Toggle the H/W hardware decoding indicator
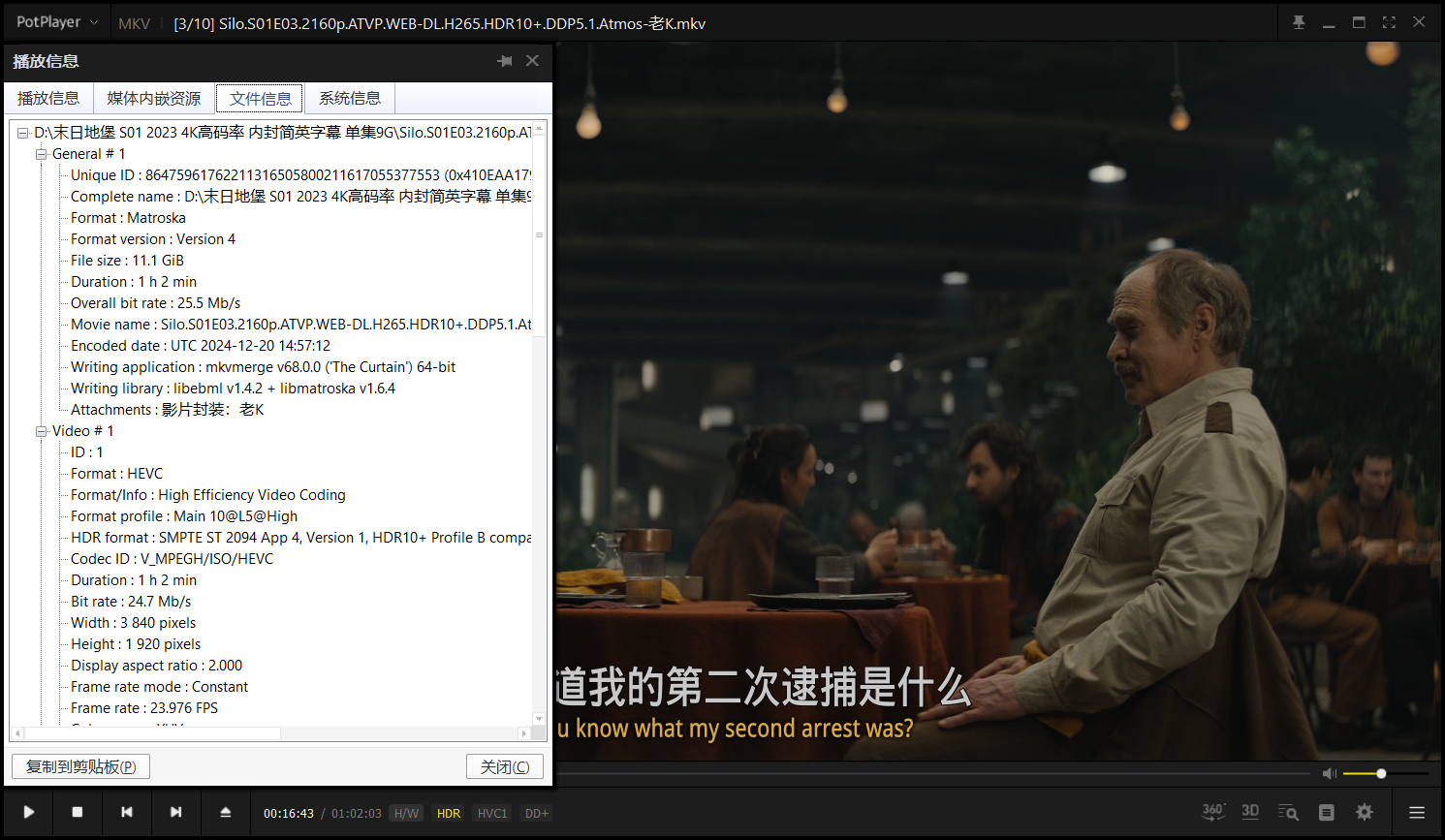This screenshot has height=840, width=1445. pos(407,814)
